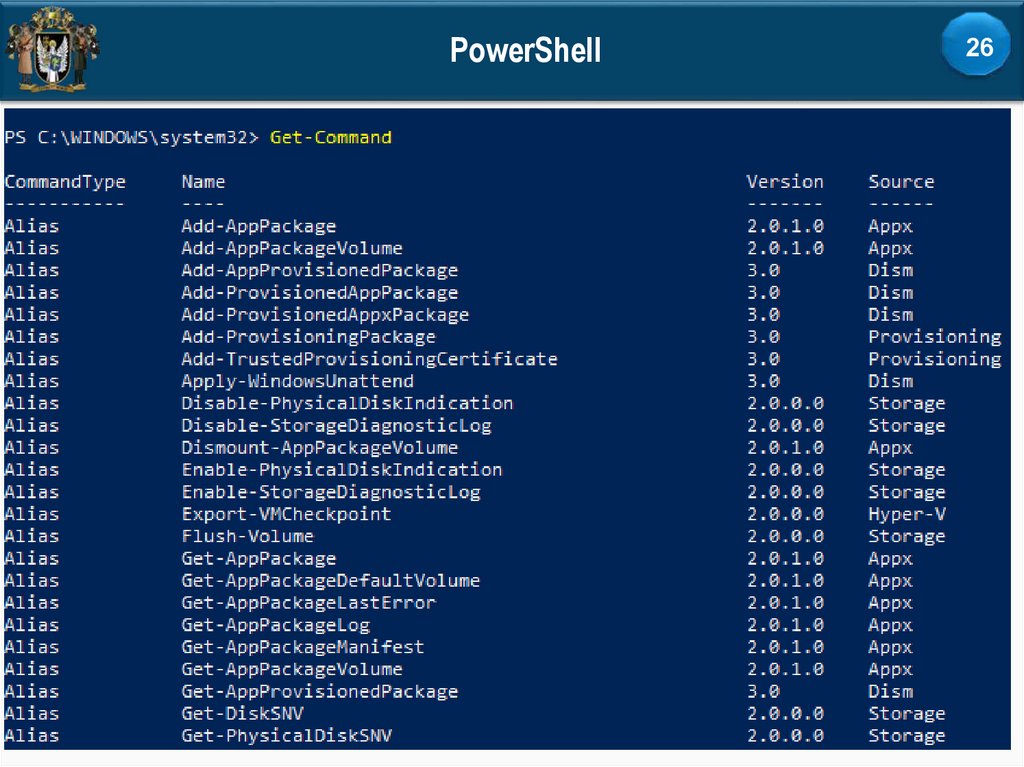
Task: Click the Name column header
Action: (x=203, y=182)
